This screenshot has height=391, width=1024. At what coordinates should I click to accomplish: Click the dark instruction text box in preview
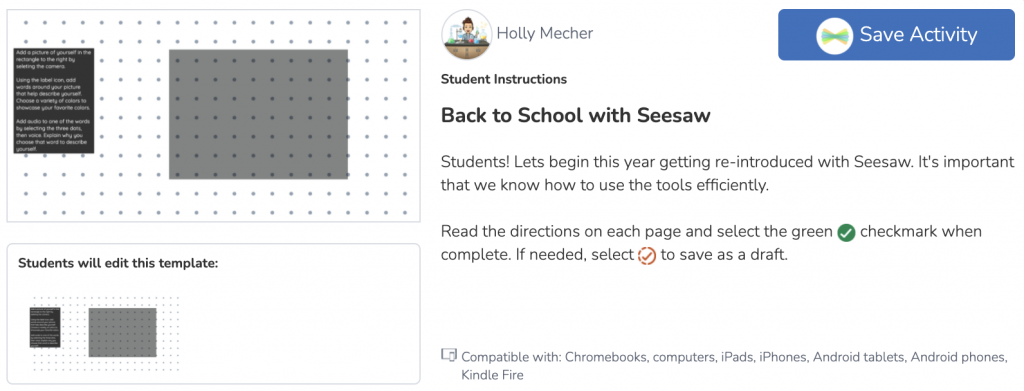point(54,100)
